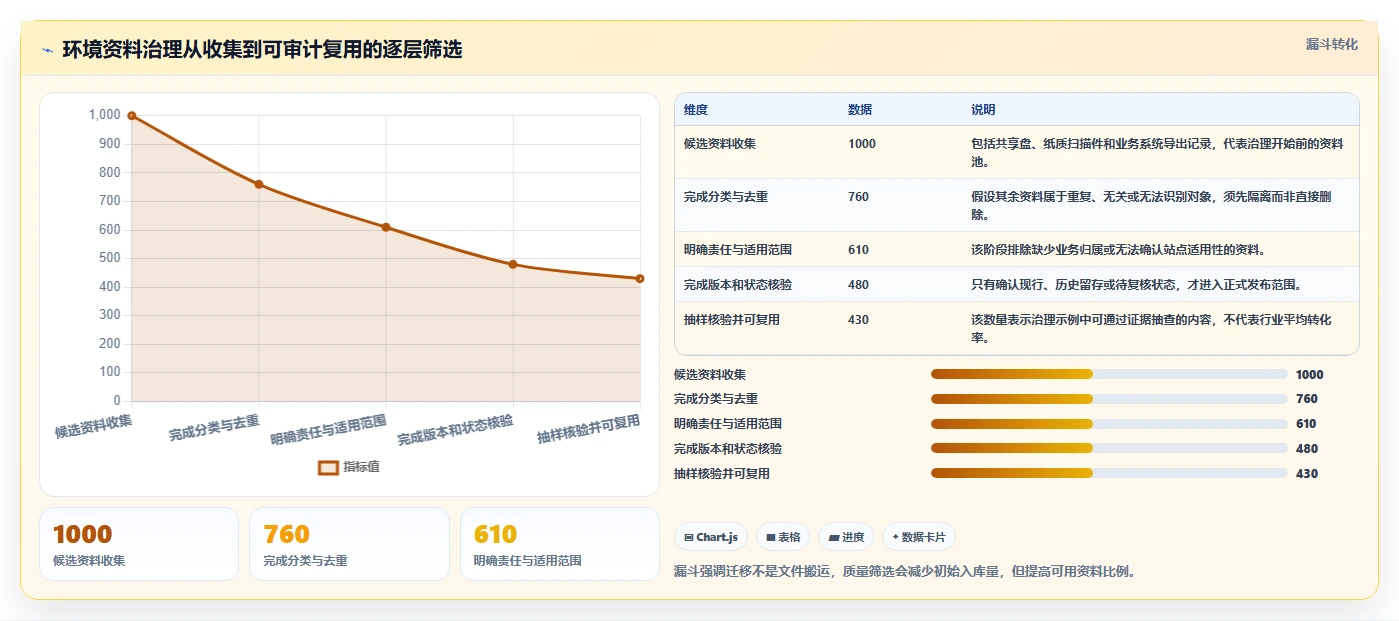Click progress bar for 候选资料收集
The width and height of the screenshot is (1399, 621).
tap(1109, 374)
